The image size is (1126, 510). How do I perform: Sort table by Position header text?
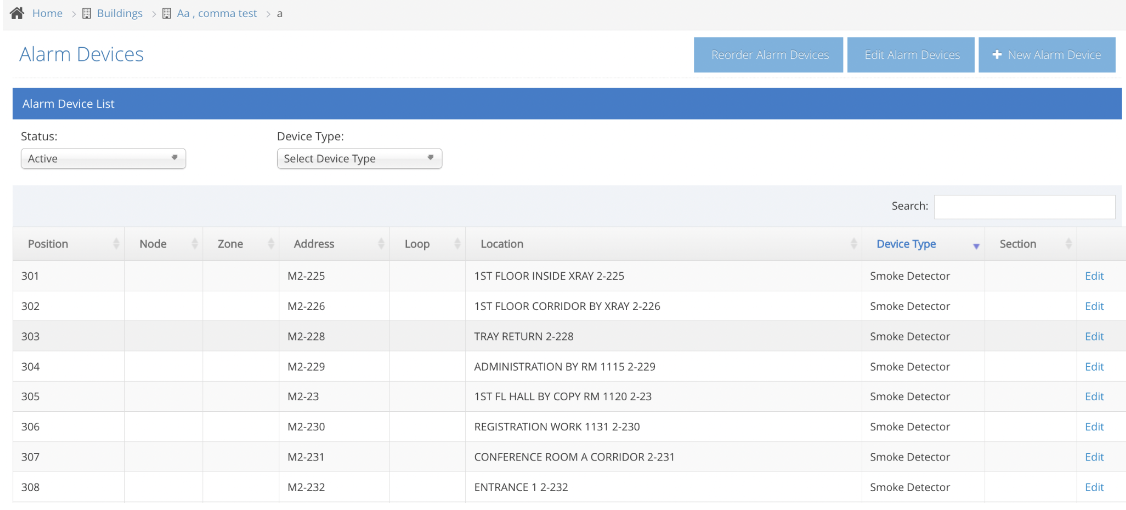click(x=48, y=244)
